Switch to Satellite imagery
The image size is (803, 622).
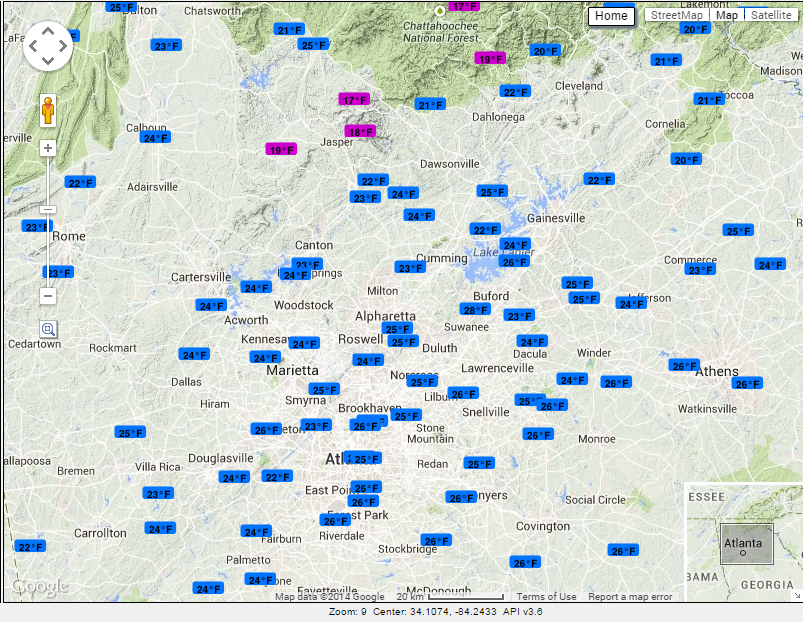(x=771, y=15)
